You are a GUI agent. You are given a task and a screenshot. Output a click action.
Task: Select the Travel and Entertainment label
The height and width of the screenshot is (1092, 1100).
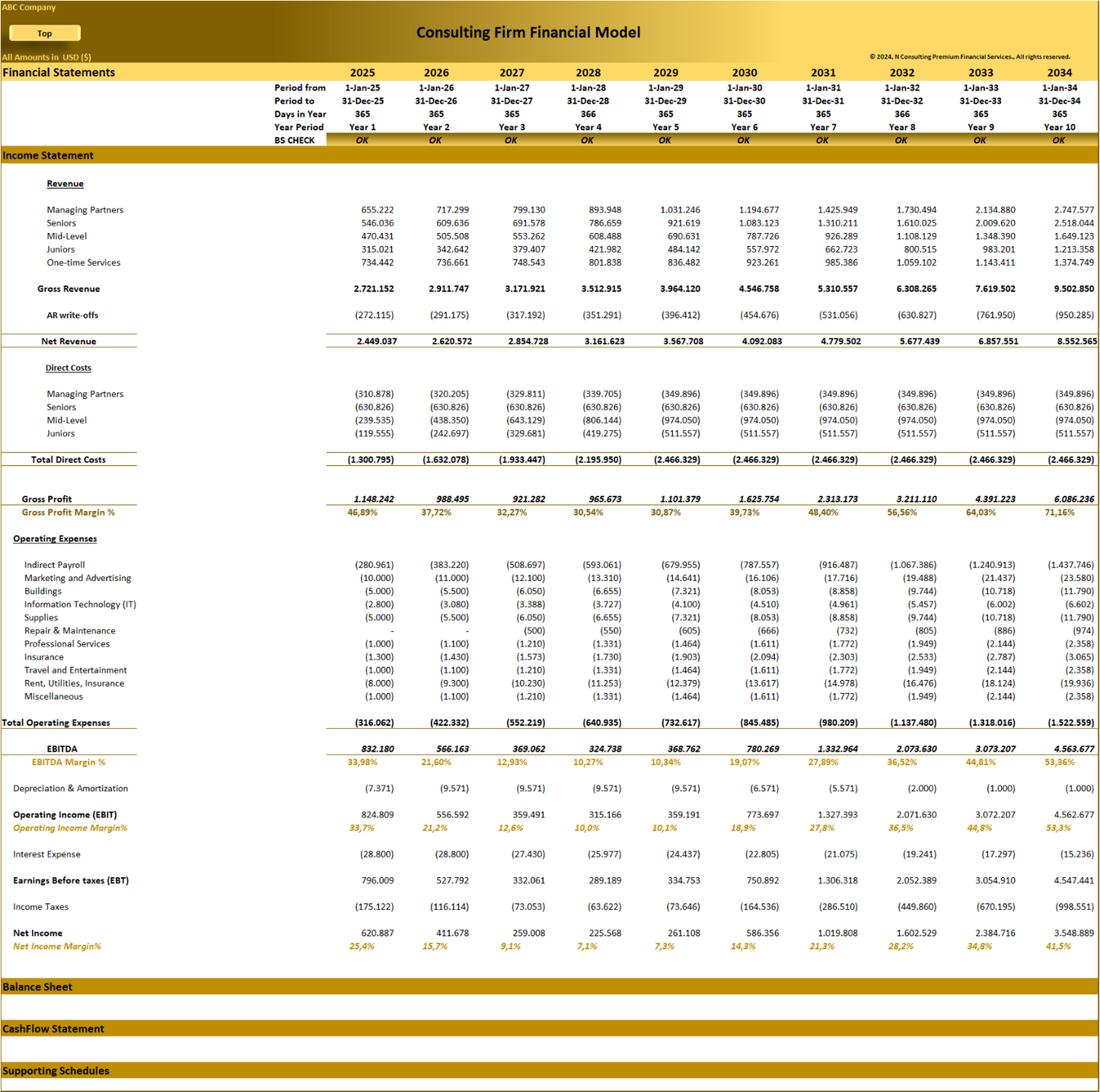click(75, 671)
